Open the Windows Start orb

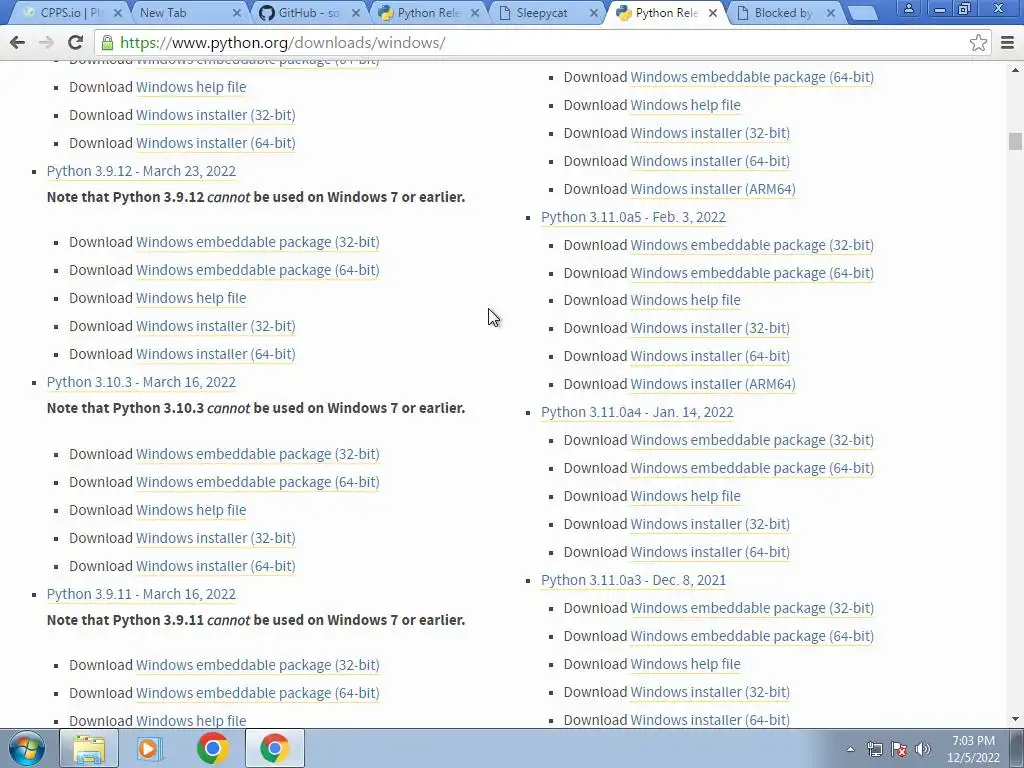(x=26, y=748)
